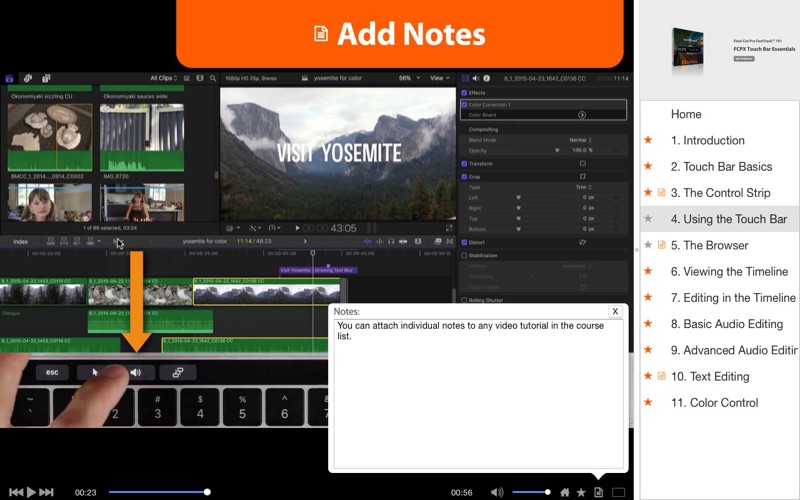Click the Libraries sidebar icon in Final Cut
The height and width of the screenshot is (500, 800).
pos(9,78)
